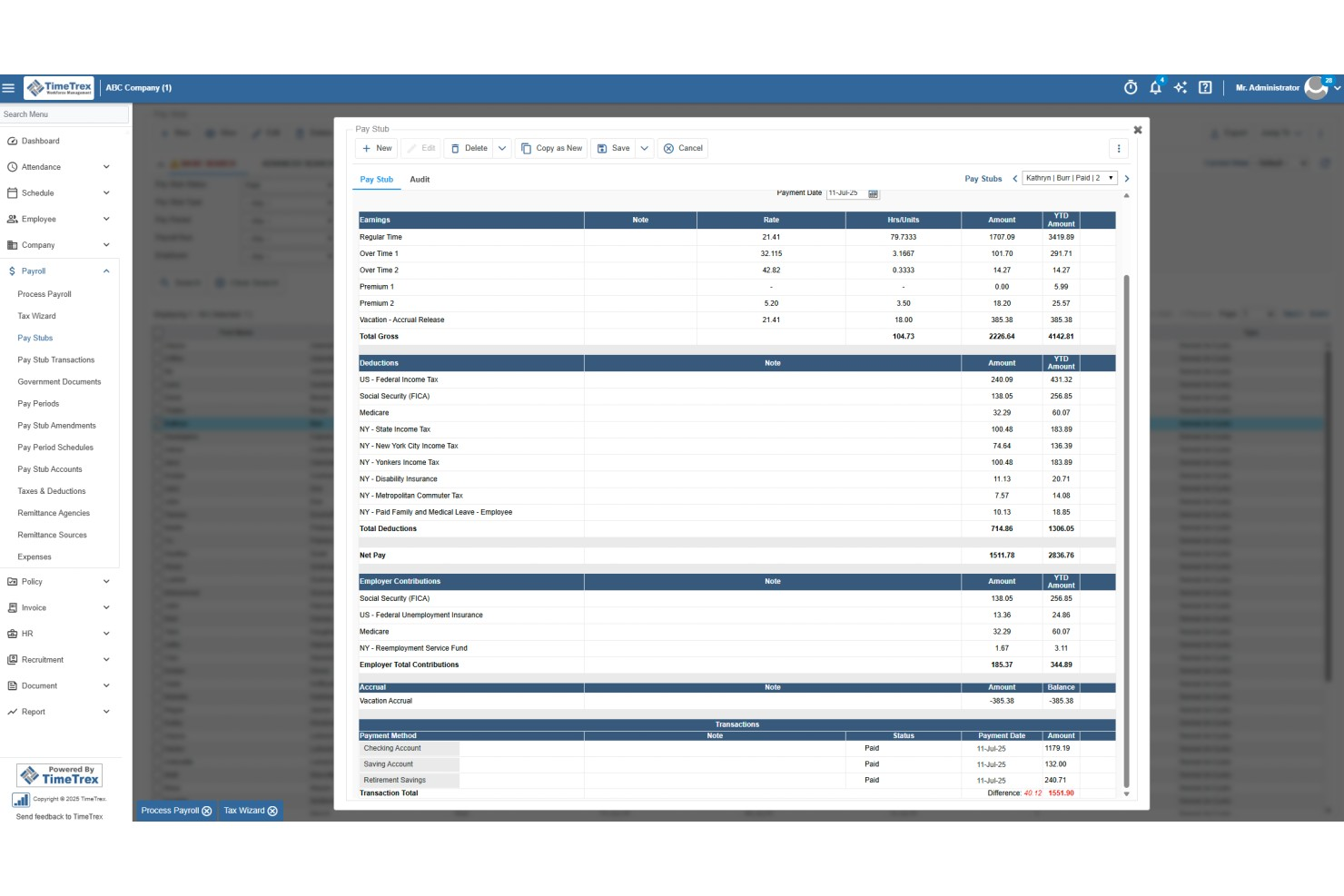Click into the Search Menu field
The image size is (1344, 896).
[x=64, y=114]
